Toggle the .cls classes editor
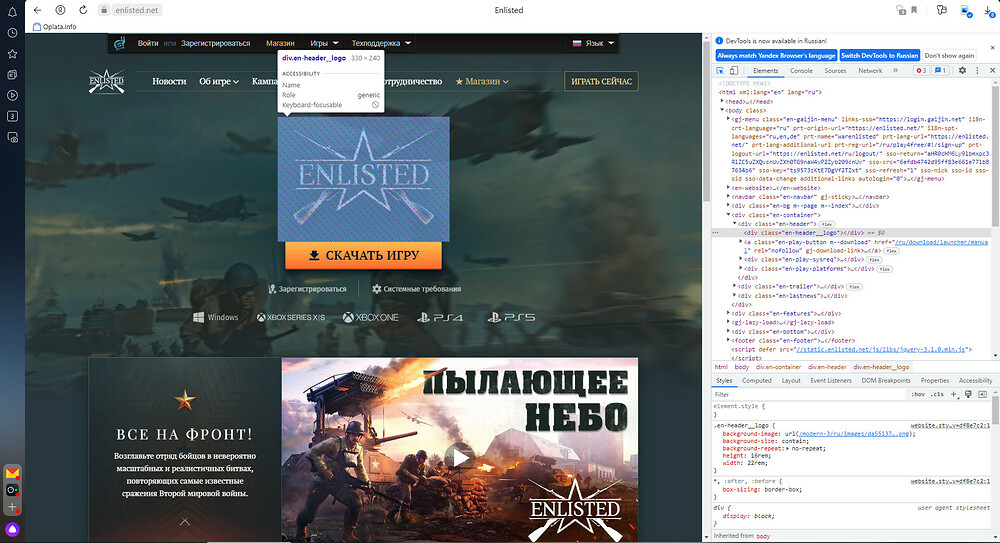The image size is (1000, 543). tap(937, 394)
